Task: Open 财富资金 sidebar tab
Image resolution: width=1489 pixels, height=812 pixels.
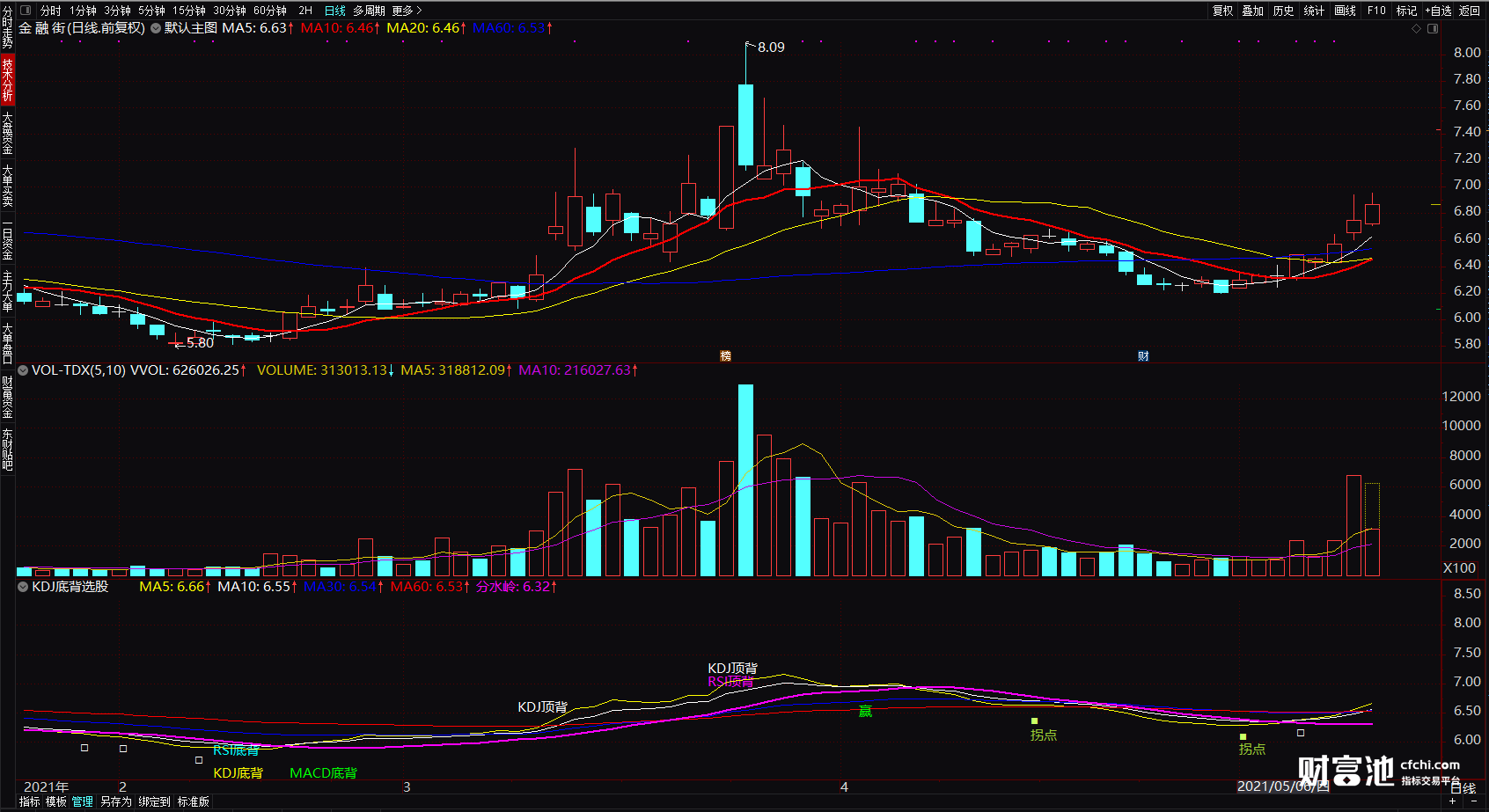Action: 7,398
